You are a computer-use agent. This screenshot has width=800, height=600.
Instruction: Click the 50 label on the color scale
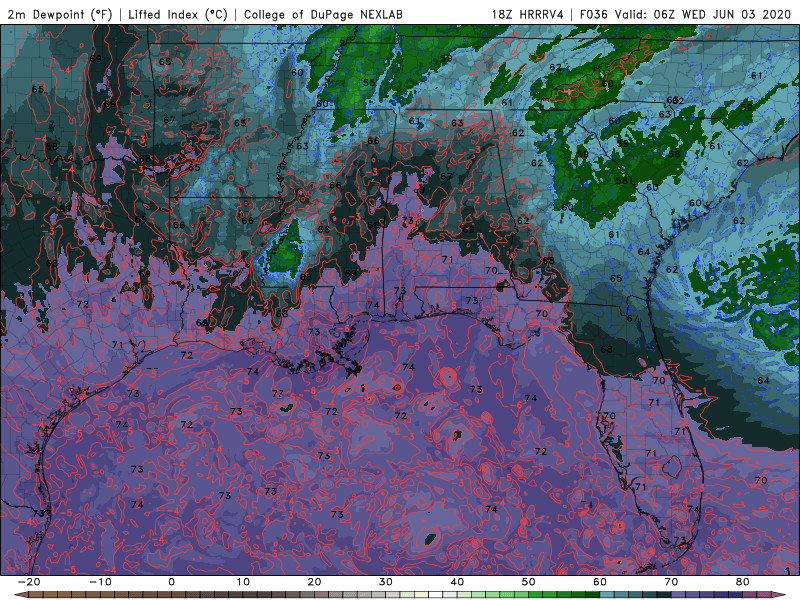pos(529,582)
